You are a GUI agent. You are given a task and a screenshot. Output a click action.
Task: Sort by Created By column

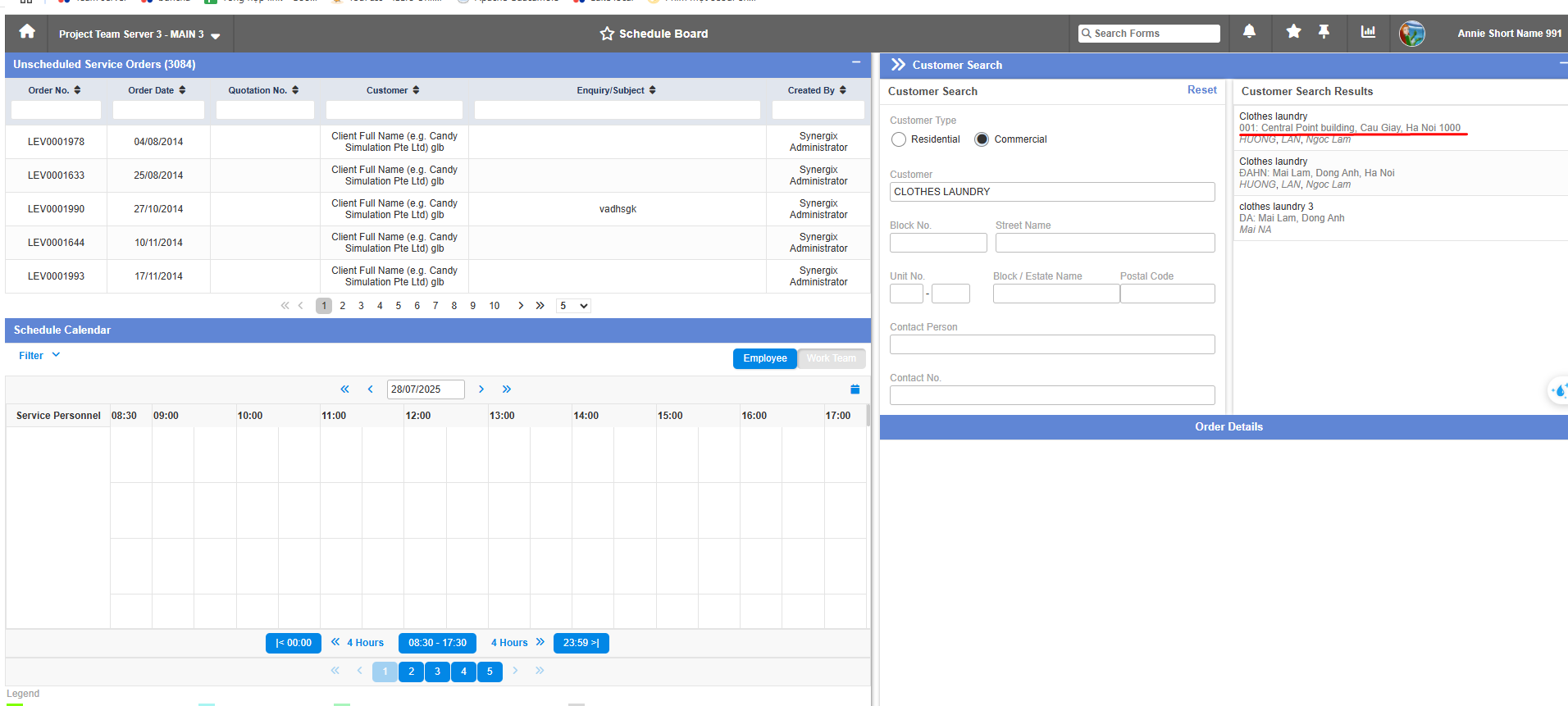842,90
